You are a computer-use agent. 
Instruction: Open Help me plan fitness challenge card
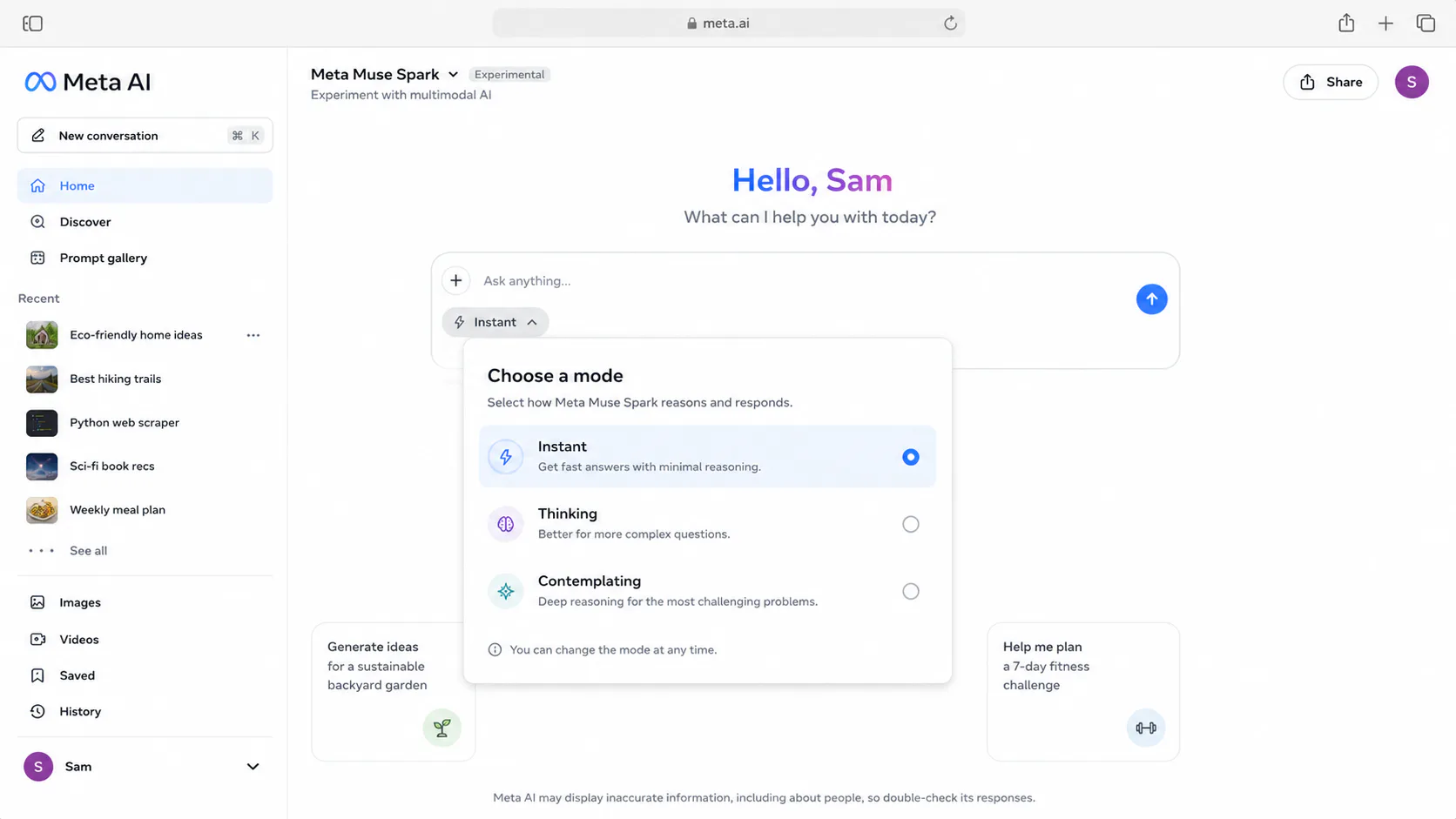coord(1082,692)
